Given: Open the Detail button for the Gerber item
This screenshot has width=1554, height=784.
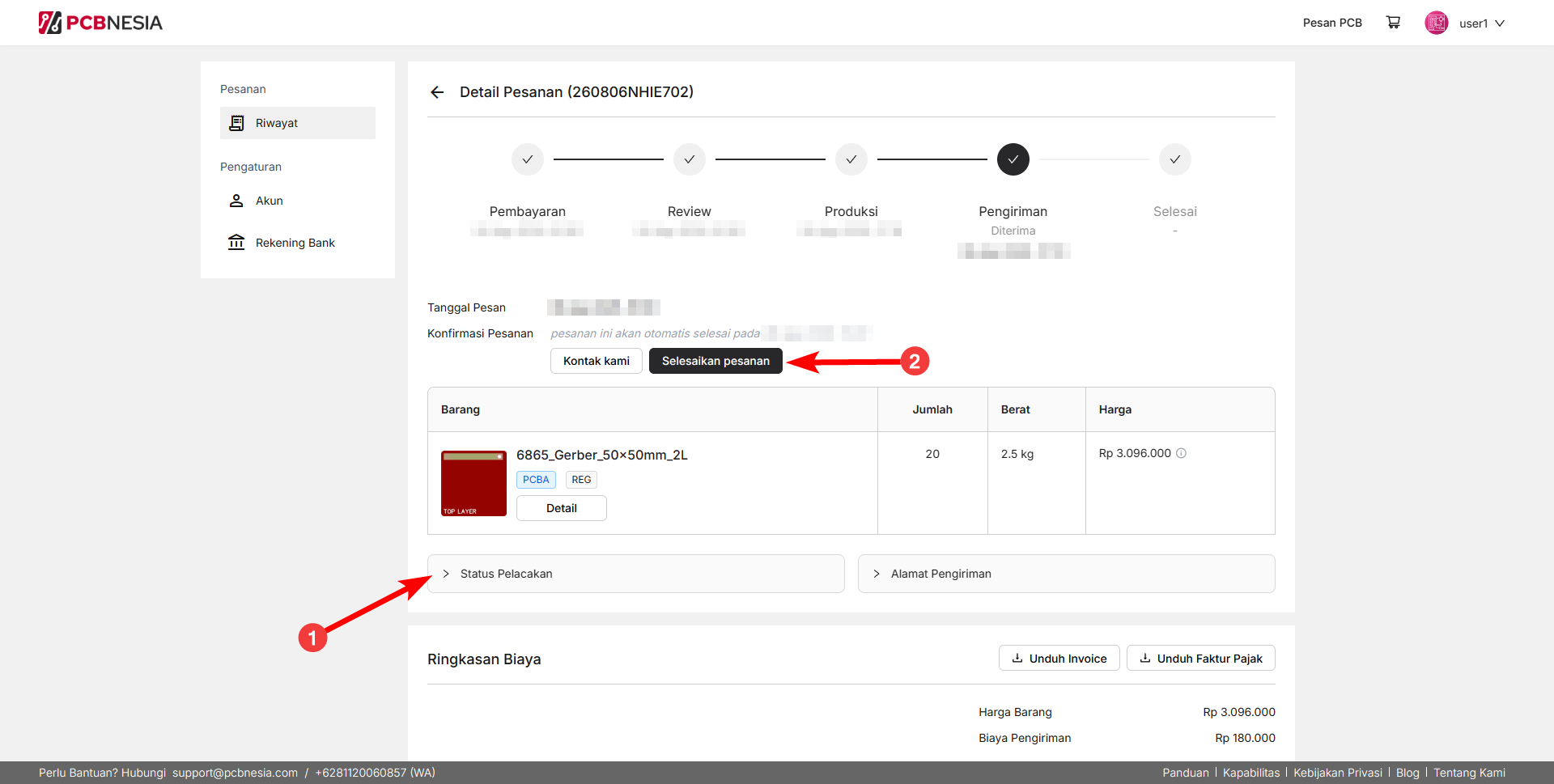Looking at the screenshot, I should pyautogui.click(x=562, y=508).
